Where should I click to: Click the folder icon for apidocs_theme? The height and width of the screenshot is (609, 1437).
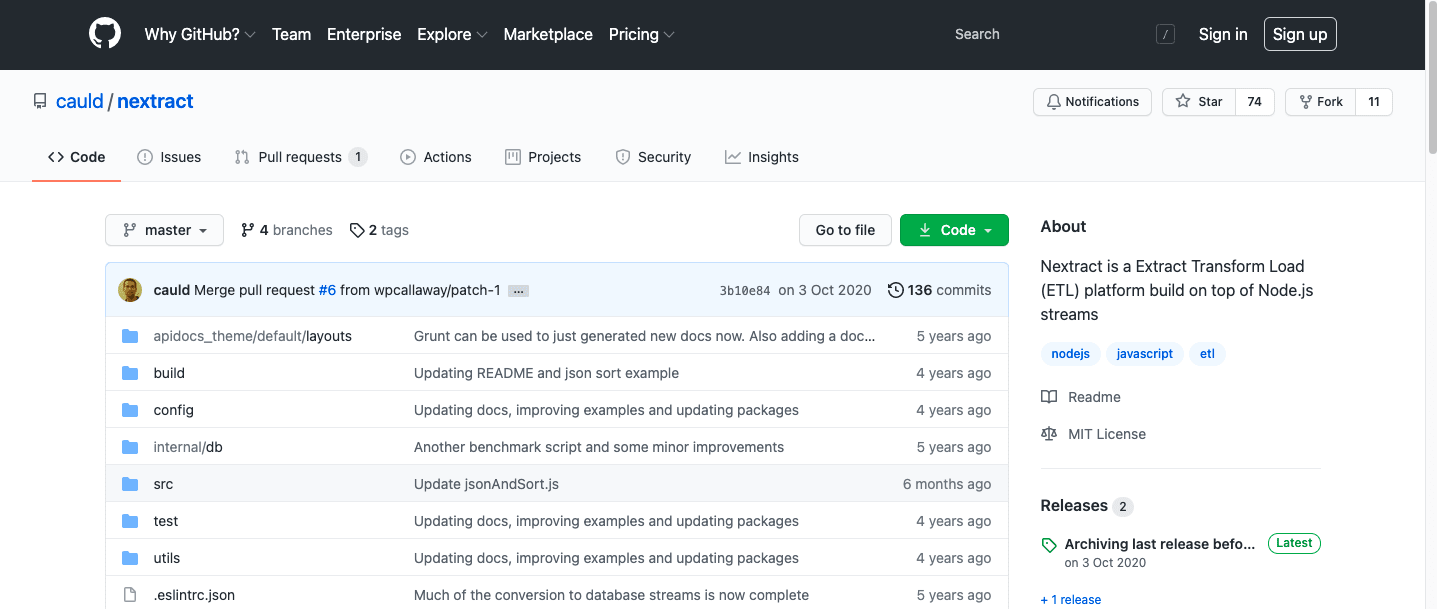pos(130,336)
